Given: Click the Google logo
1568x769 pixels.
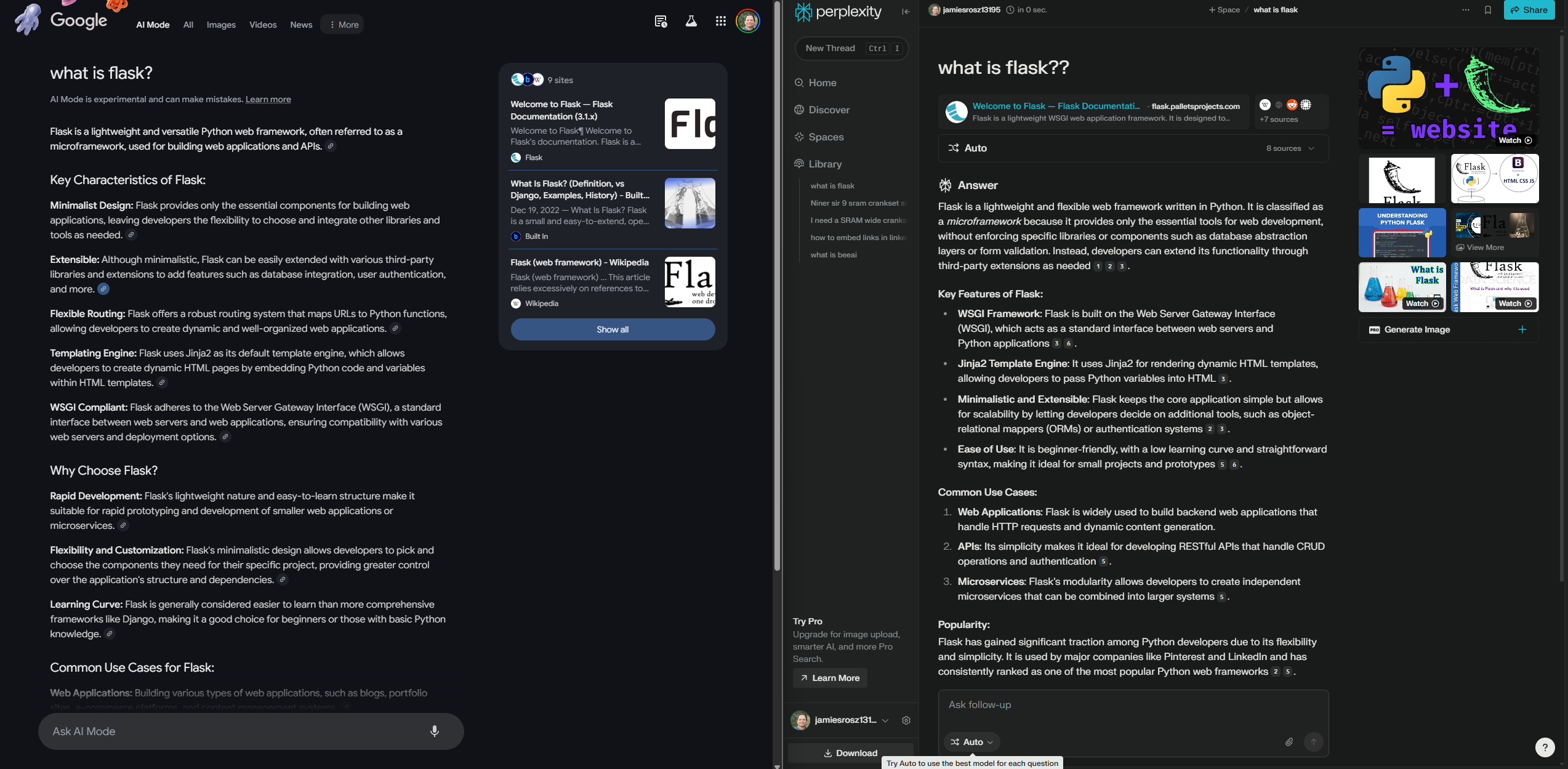Looking at the screenshot, I should (79, 20).
